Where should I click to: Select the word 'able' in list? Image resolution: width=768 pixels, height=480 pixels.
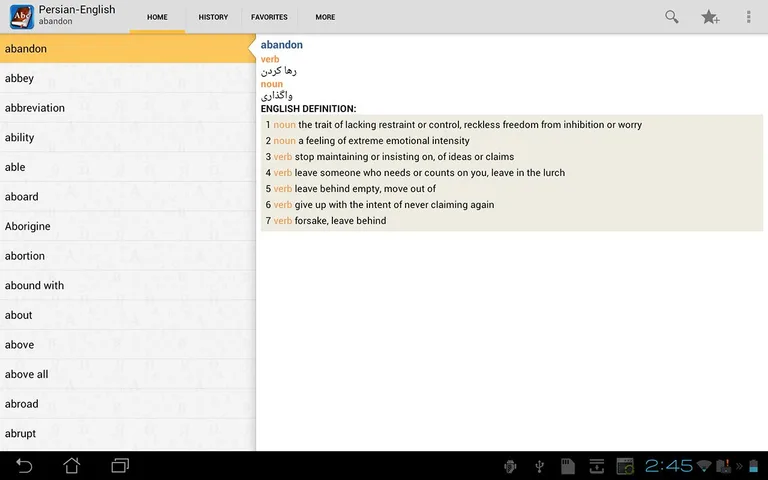tap(128, 167)
